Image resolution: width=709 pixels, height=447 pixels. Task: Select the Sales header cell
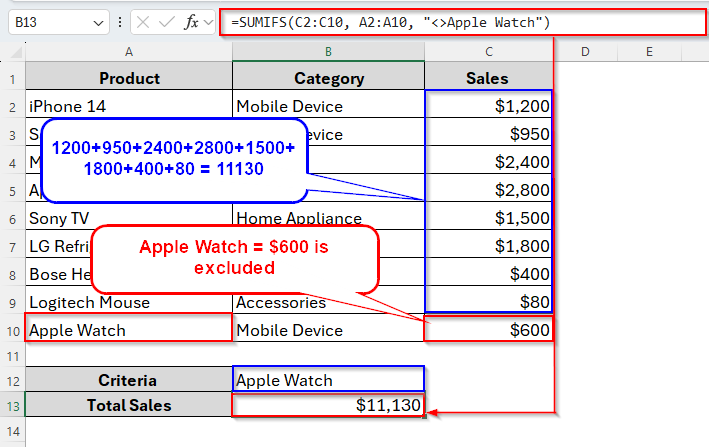488,78
